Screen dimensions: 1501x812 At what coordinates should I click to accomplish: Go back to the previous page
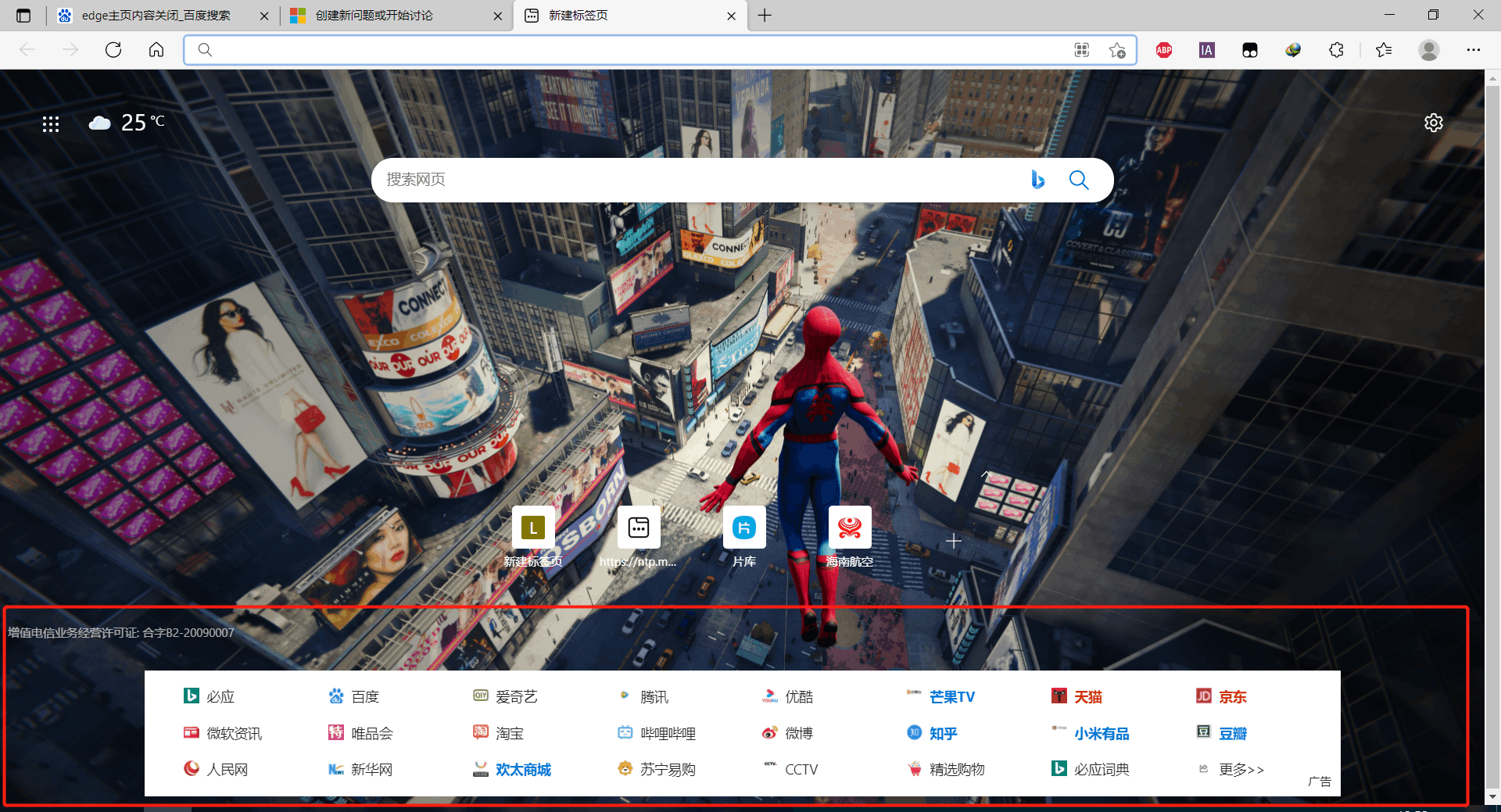click(28, 50)
